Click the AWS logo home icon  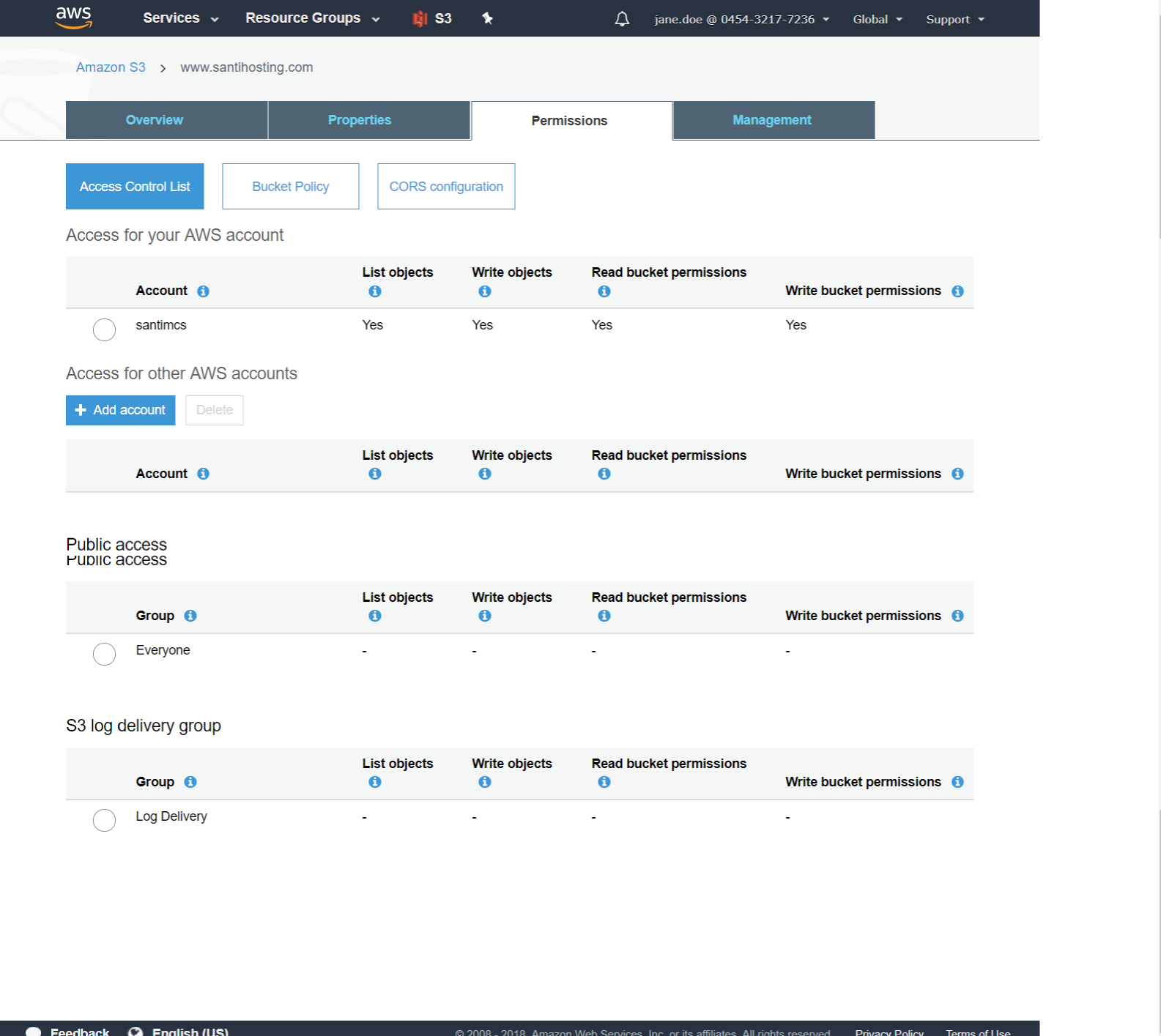point(74,18)
